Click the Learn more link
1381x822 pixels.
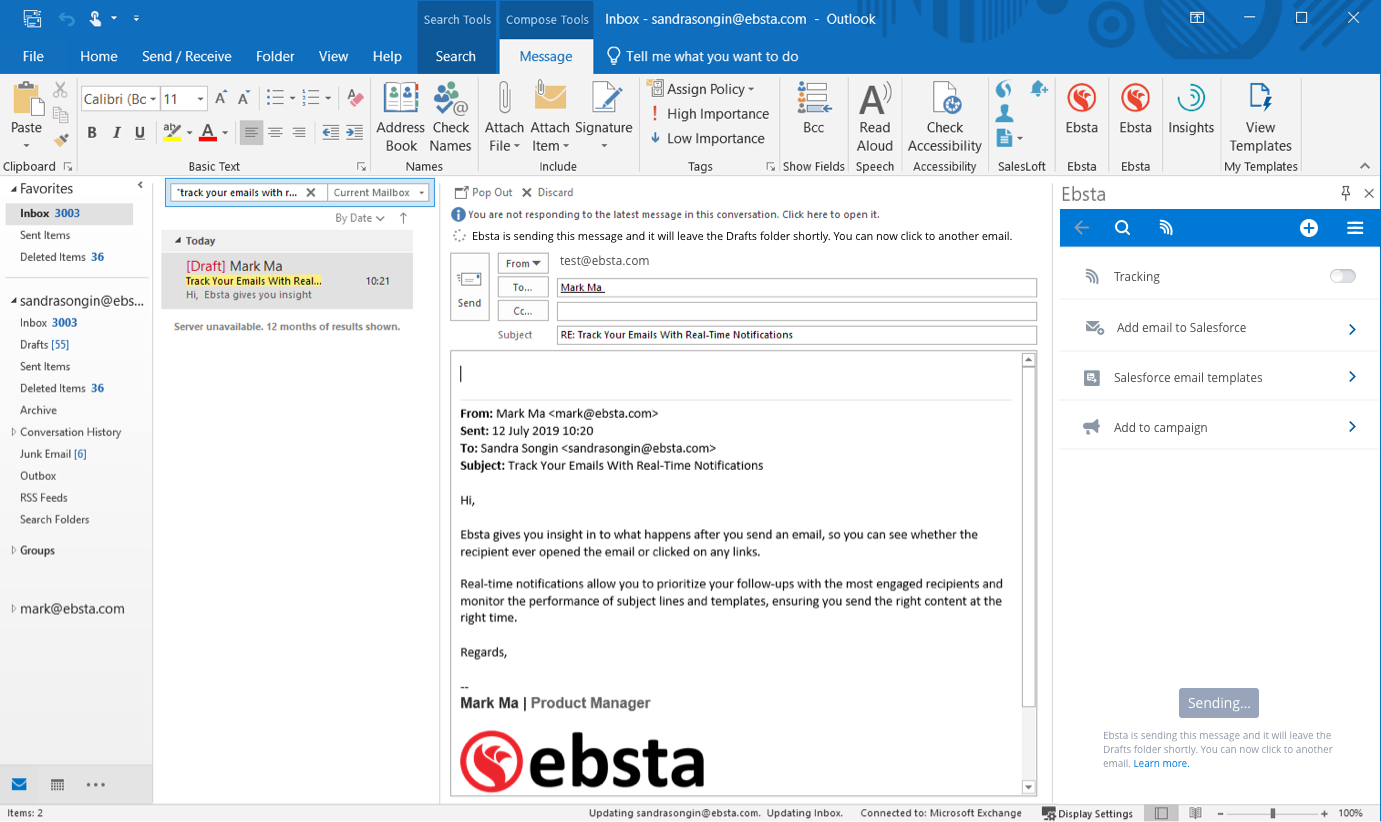[x=1161, y=764]
